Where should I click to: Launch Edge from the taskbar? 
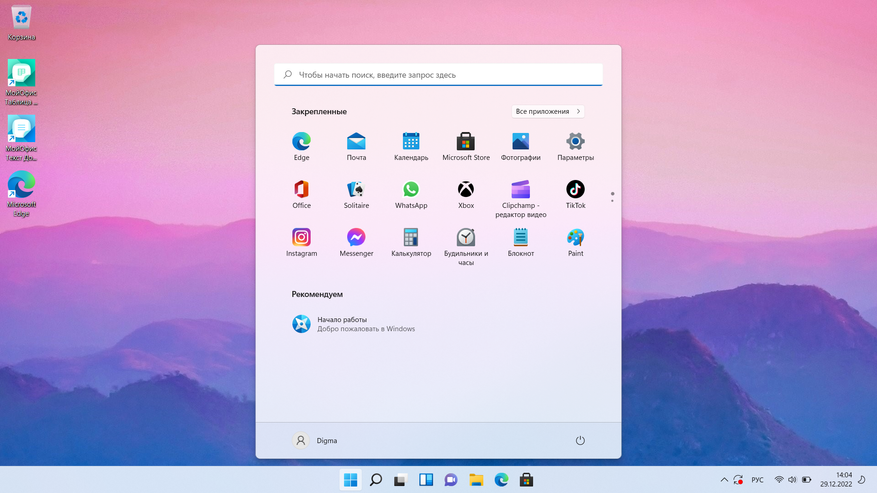pyautogui.click(x=501, y=480)
